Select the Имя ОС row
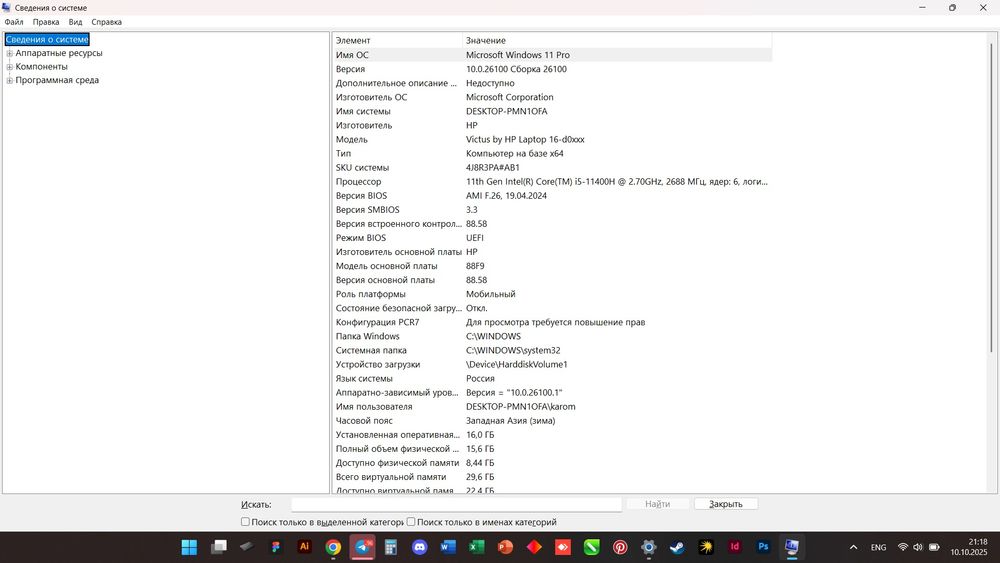Image resolution: width=1000 pixels, height=563 pixels. (552, 55)
